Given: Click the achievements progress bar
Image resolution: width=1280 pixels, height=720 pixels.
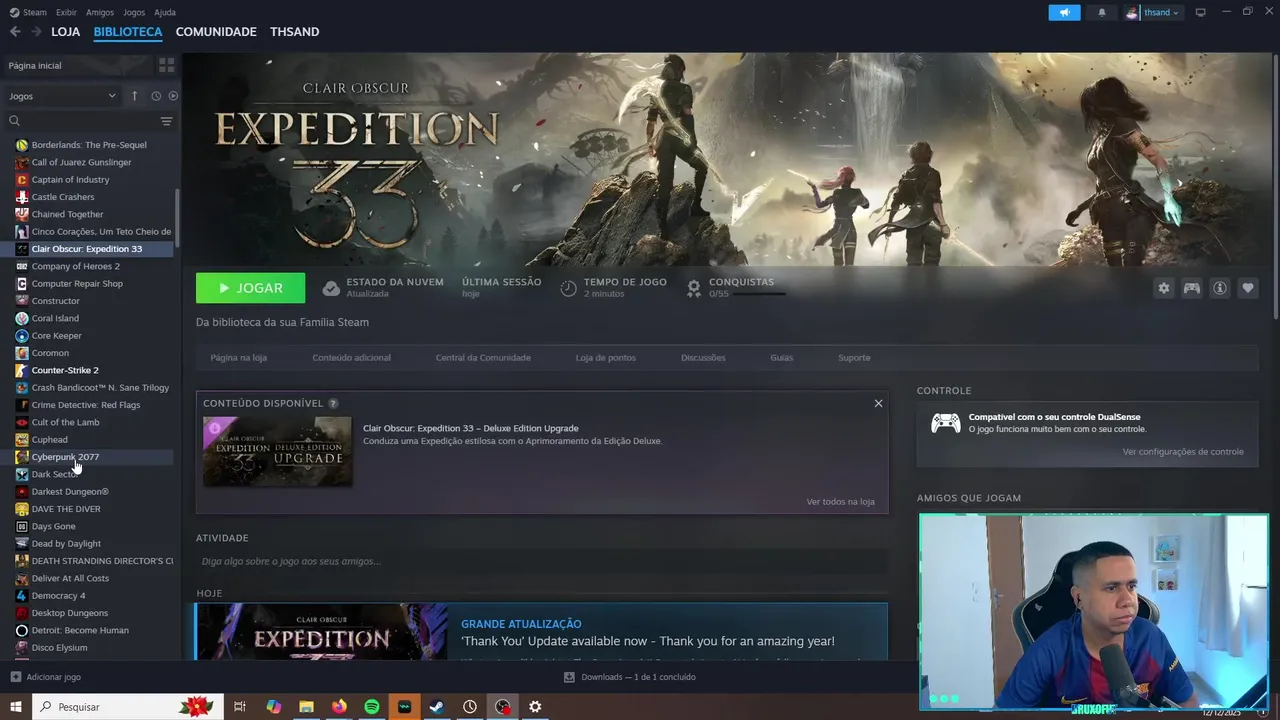Looking at the screenshot, I should [759, 294].
